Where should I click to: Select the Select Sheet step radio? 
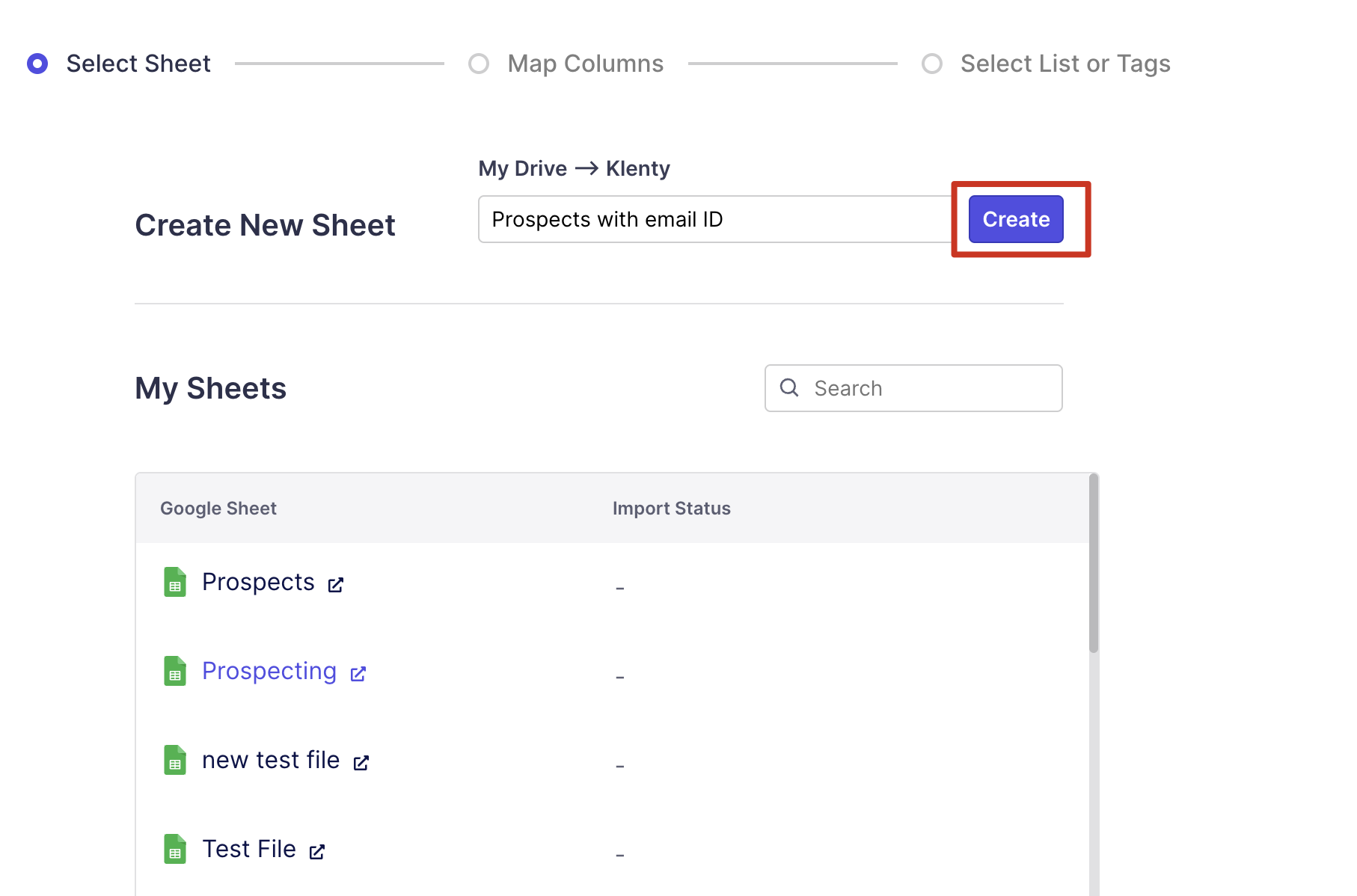(x=37, y=64)
